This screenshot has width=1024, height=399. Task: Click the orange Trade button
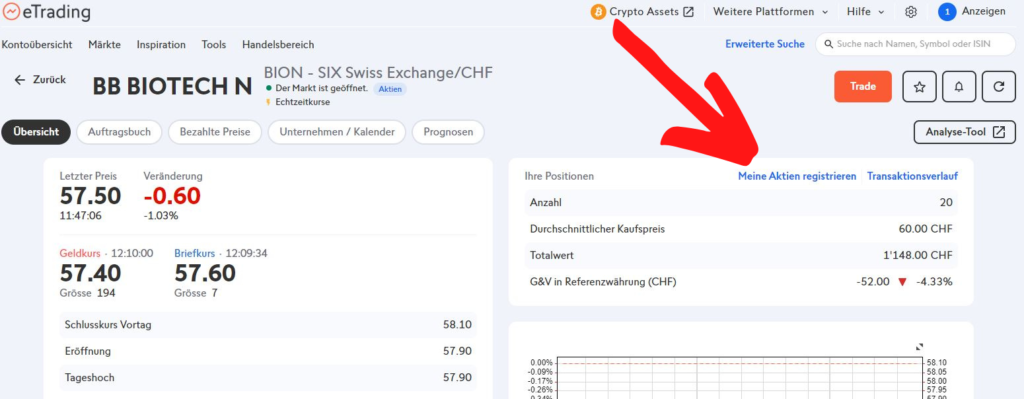pyautogui.click(x=863, y=87)
